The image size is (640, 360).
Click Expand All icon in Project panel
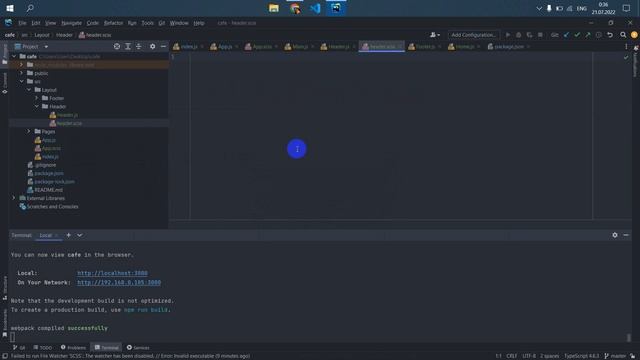tap(128, 47)
